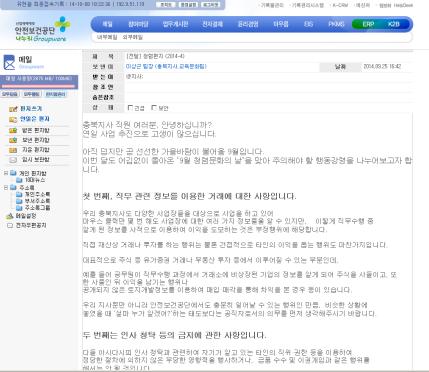Click the 개인주소록 folder icon
This screenshot has height=372, width=429.
19,194
